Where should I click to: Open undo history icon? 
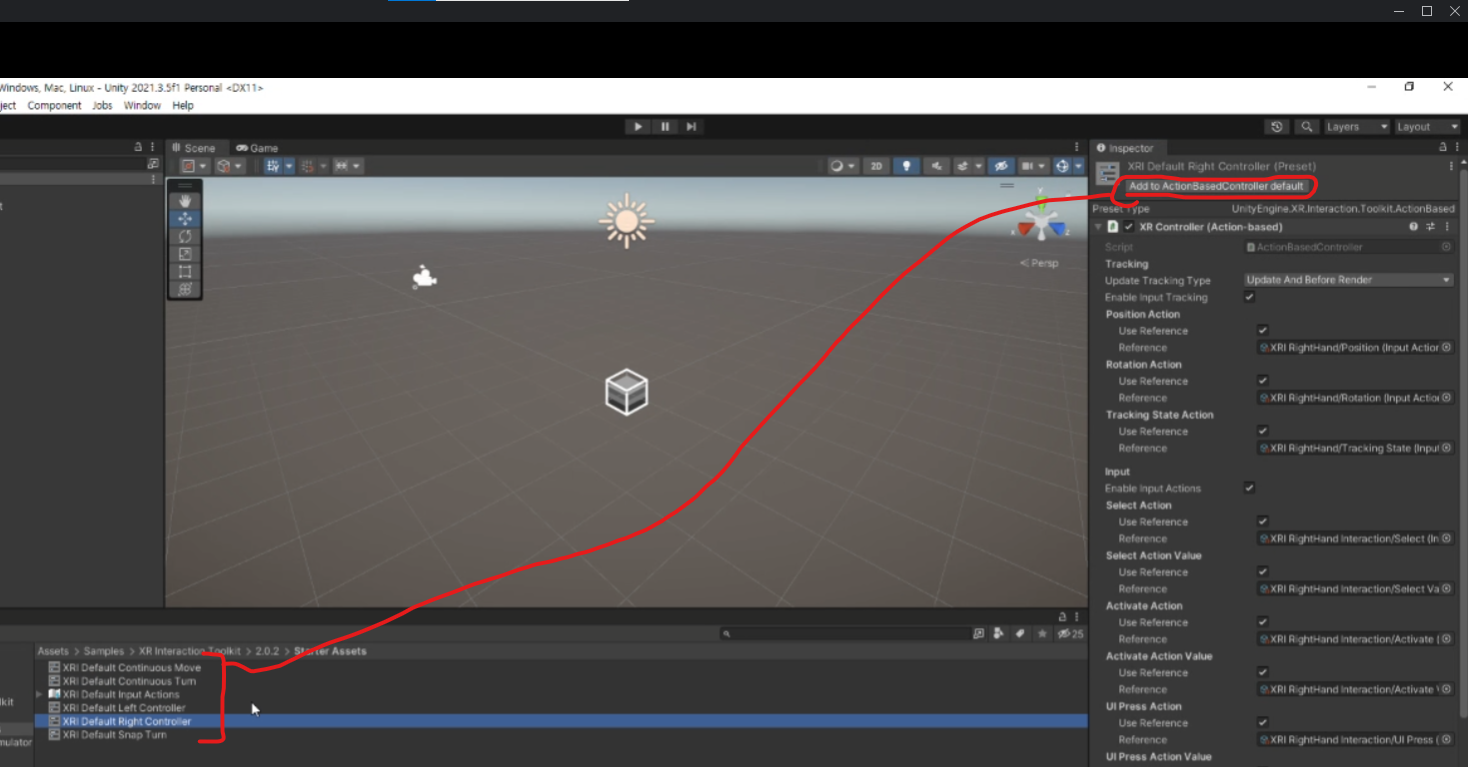1276,127
